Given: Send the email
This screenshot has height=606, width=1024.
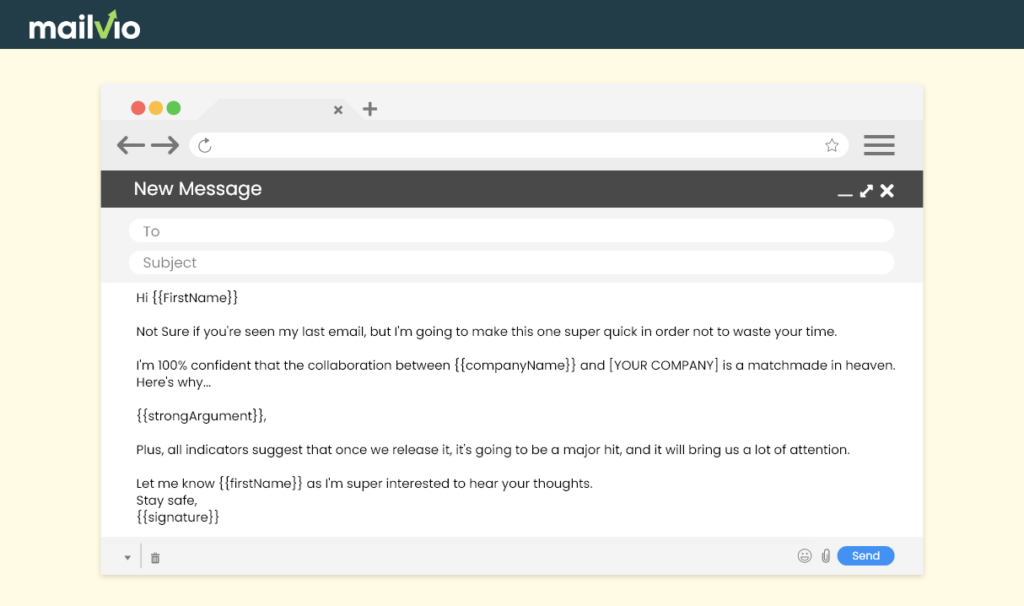Looking at the screenshot, I should pos(866,556).
